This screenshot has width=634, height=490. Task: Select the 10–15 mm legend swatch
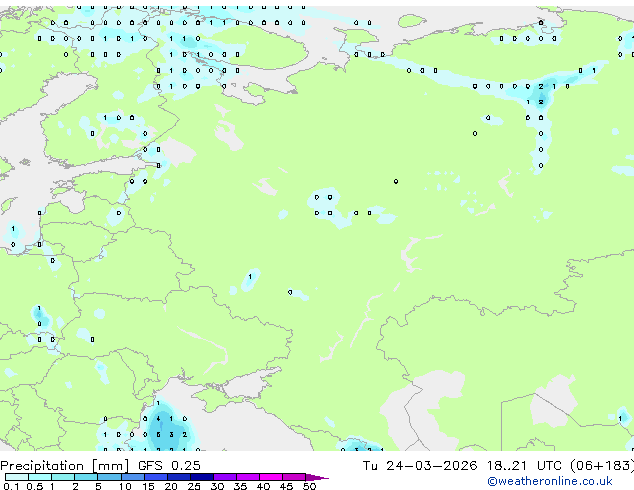[132, 477]
